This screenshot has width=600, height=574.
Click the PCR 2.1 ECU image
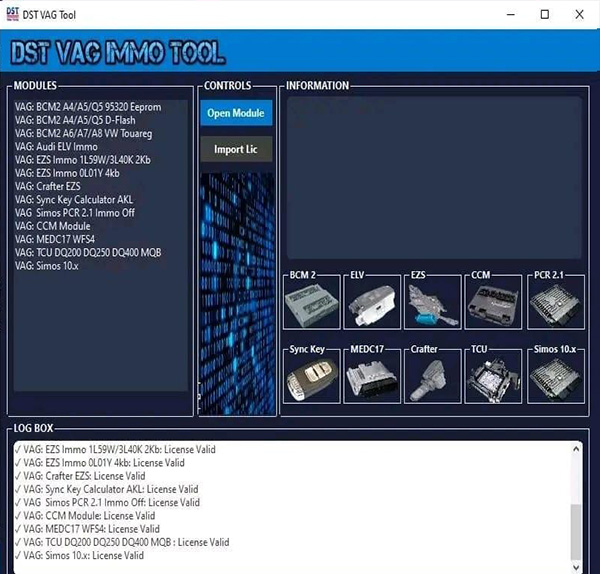tap(556, 305)
